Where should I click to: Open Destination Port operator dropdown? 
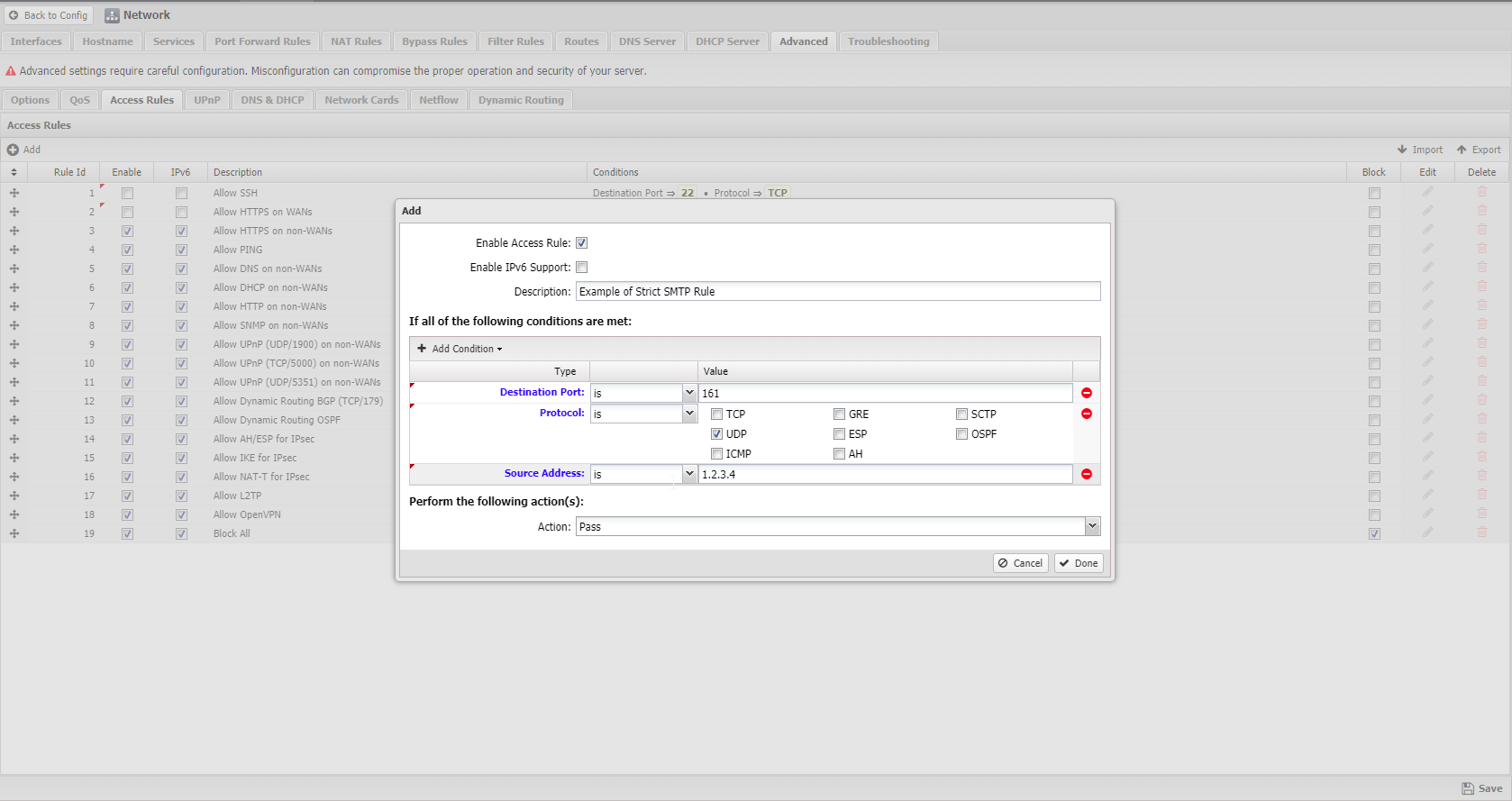tap(689, 393)
